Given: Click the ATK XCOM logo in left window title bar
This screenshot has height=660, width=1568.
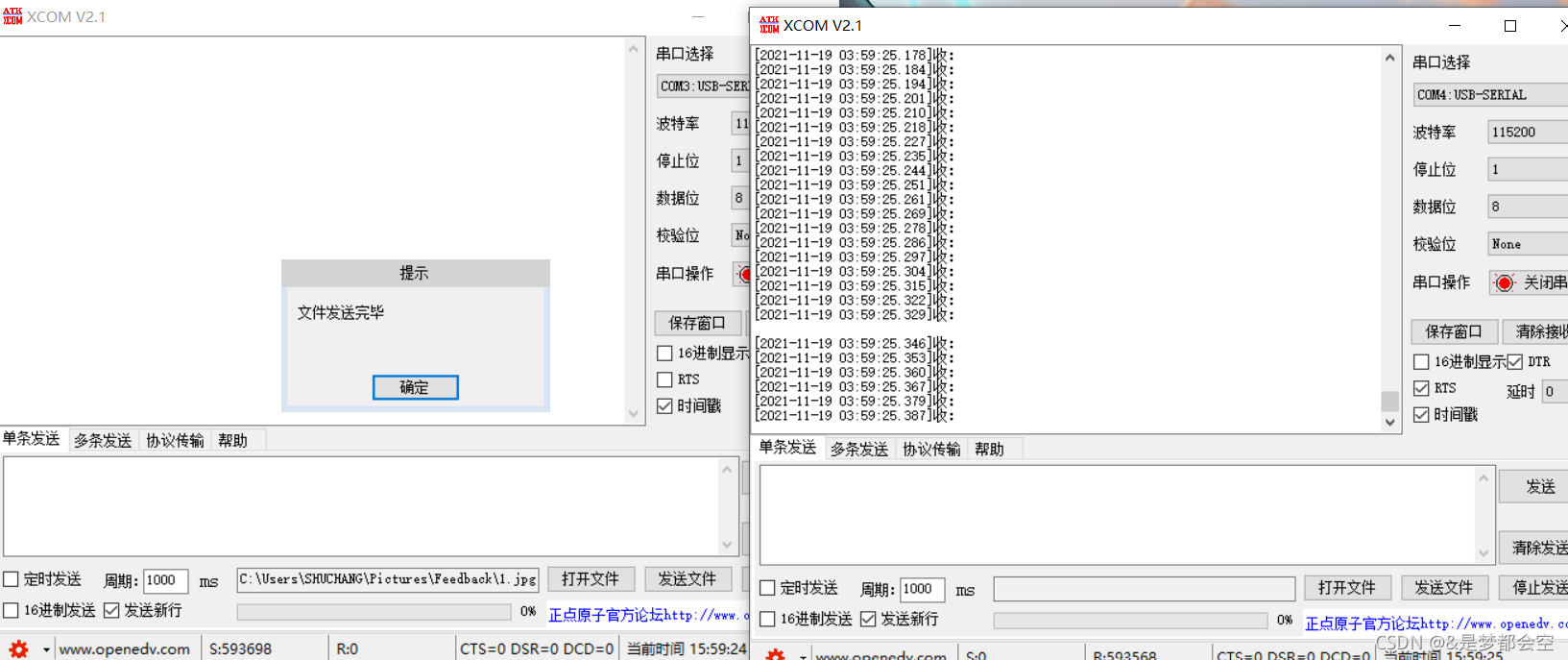Looking at the screenshot, I should (x=12, y=16).
